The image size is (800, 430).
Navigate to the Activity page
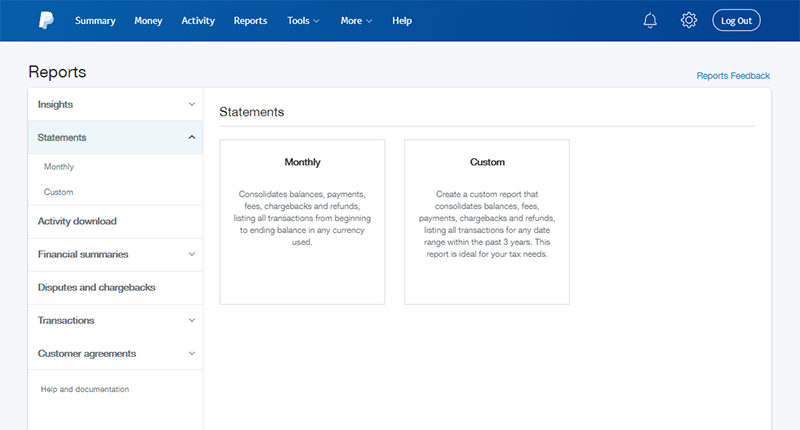pos(198,20)
